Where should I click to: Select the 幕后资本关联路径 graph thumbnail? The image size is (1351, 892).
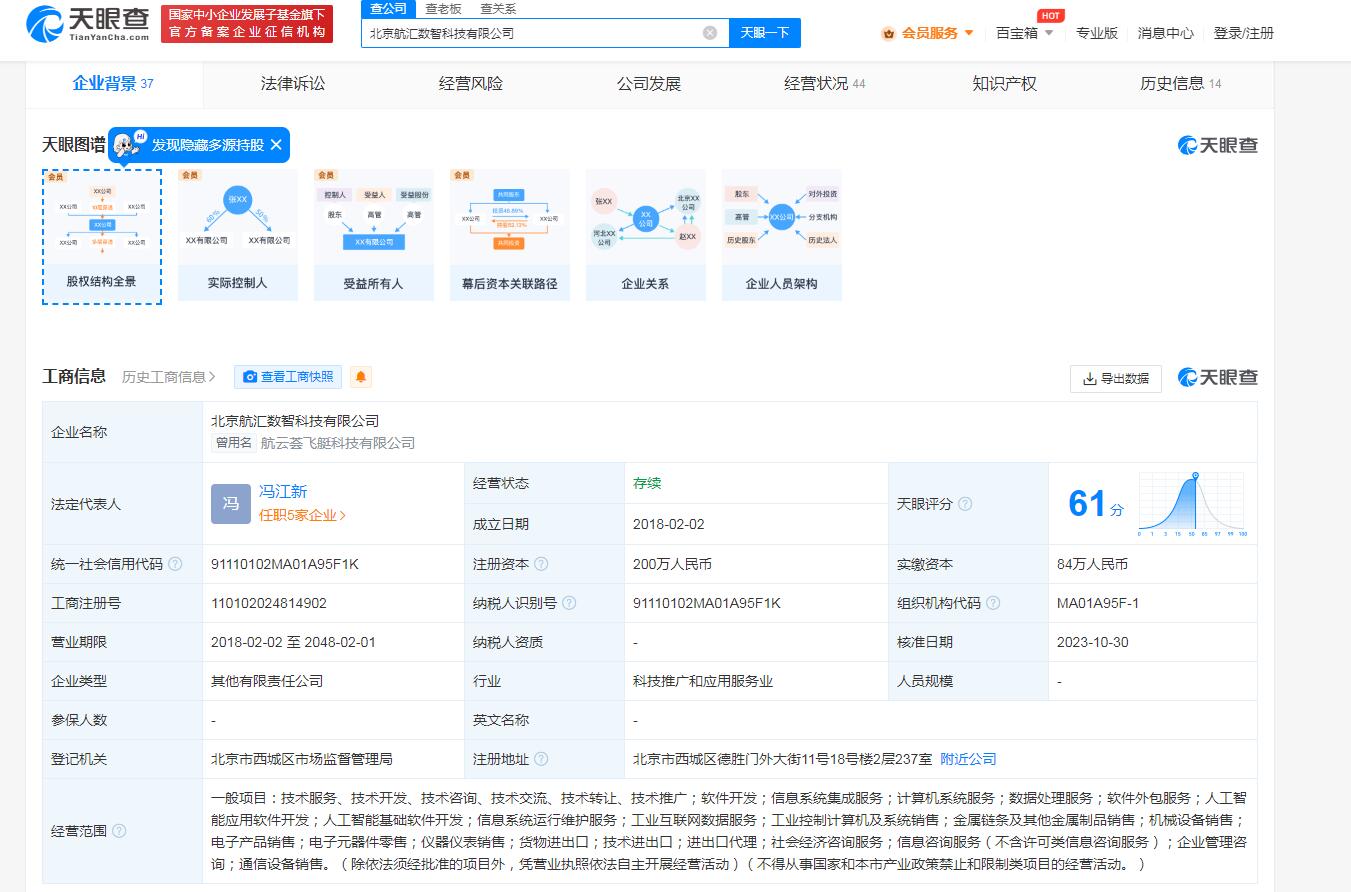510,236
